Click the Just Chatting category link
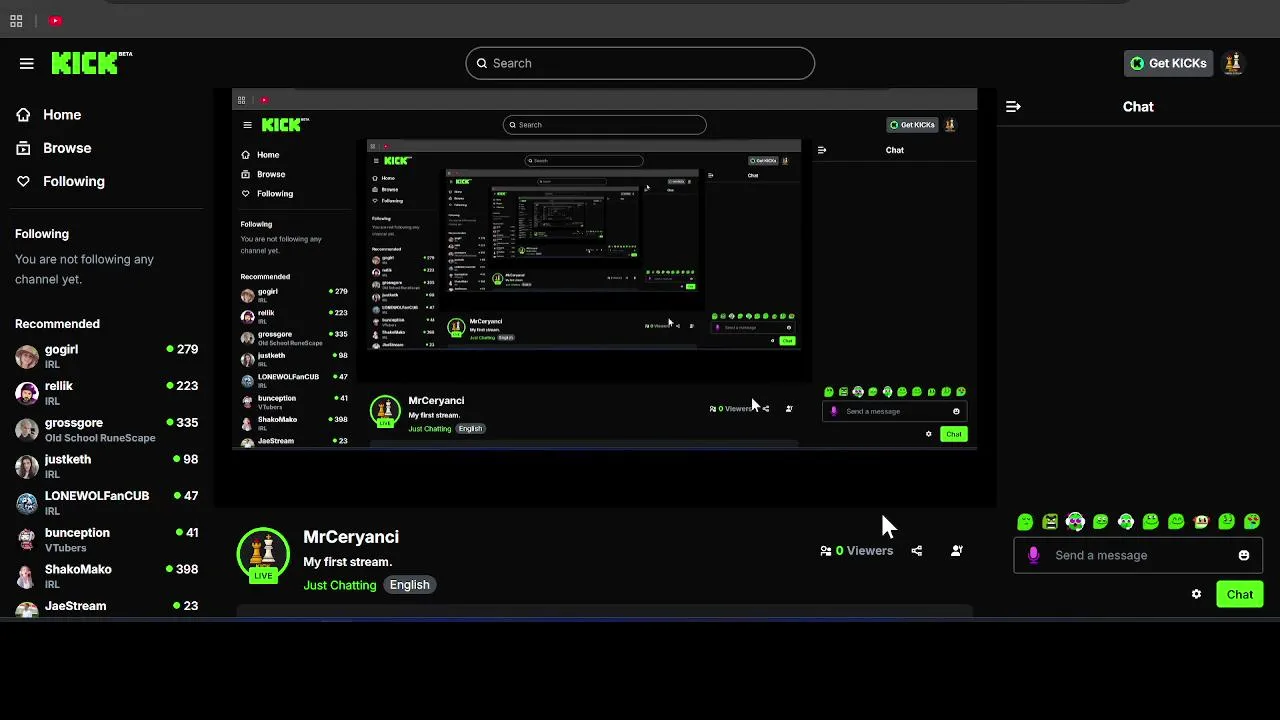The width and height of the screenshot is (1280, 720). tap(340, 585)
